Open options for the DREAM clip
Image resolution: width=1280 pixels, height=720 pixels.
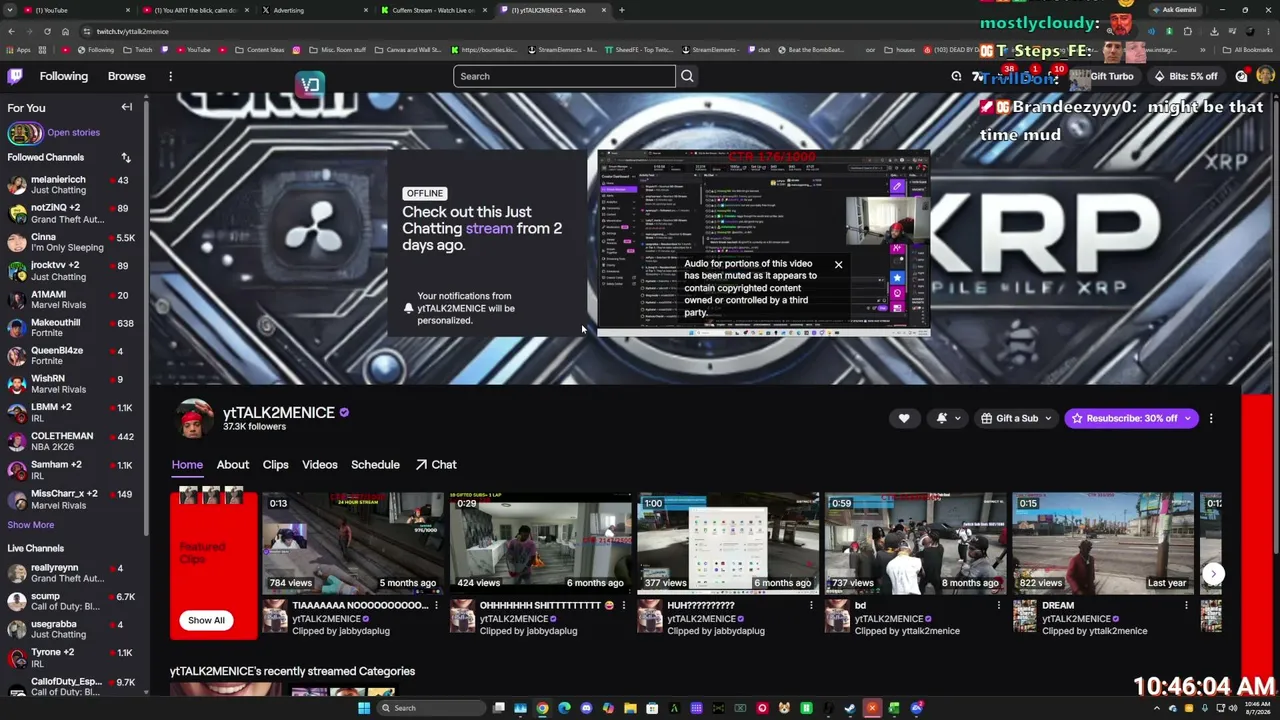1186,606
